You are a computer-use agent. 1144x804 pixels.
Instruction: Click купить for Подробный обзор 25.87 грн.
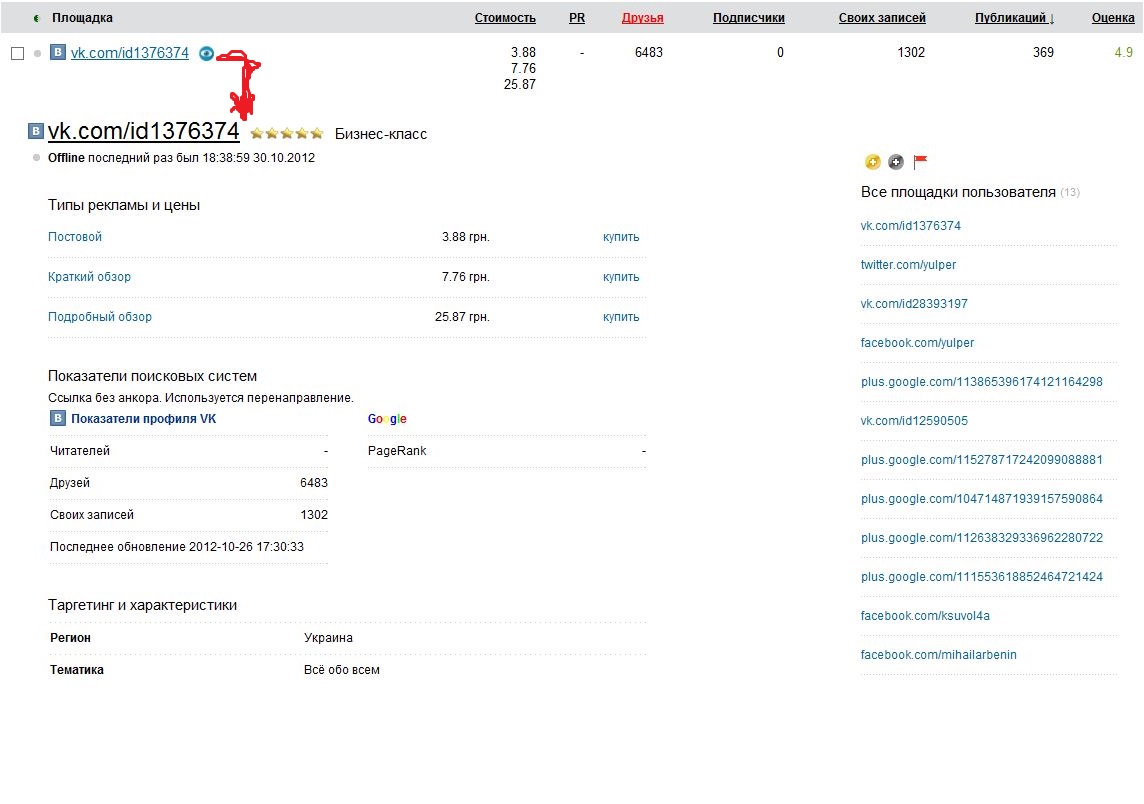click(621, 317)
